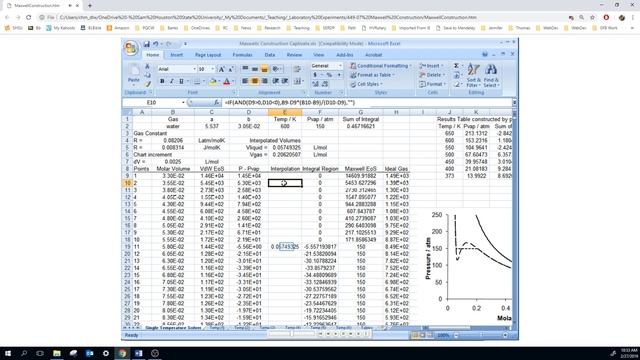Select the Single Temperature Solver sheet tab

[173, 328]
